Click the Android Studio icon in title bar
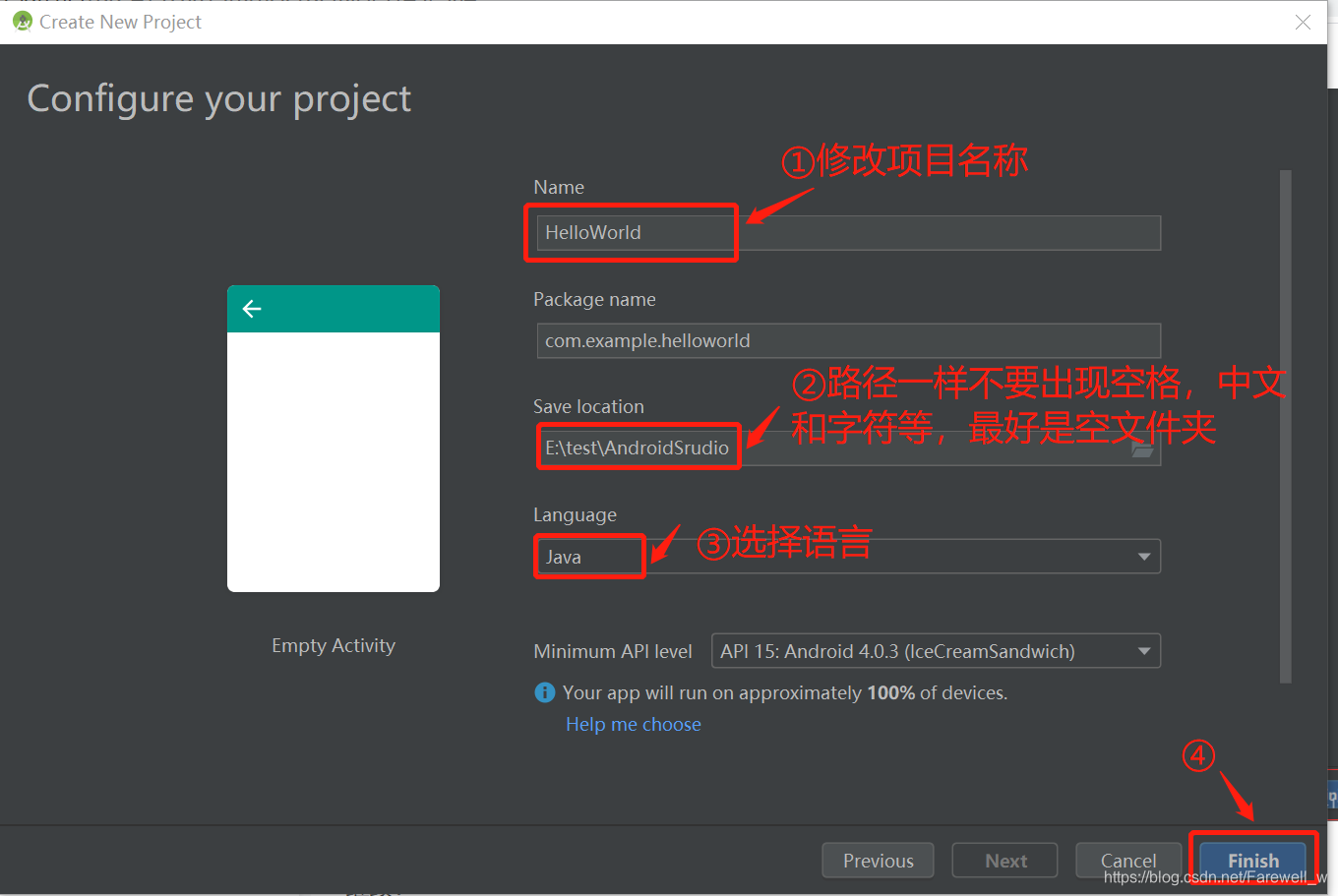Screen dimensions: 1338x896 pyautogui.click(x=22, y=21)
